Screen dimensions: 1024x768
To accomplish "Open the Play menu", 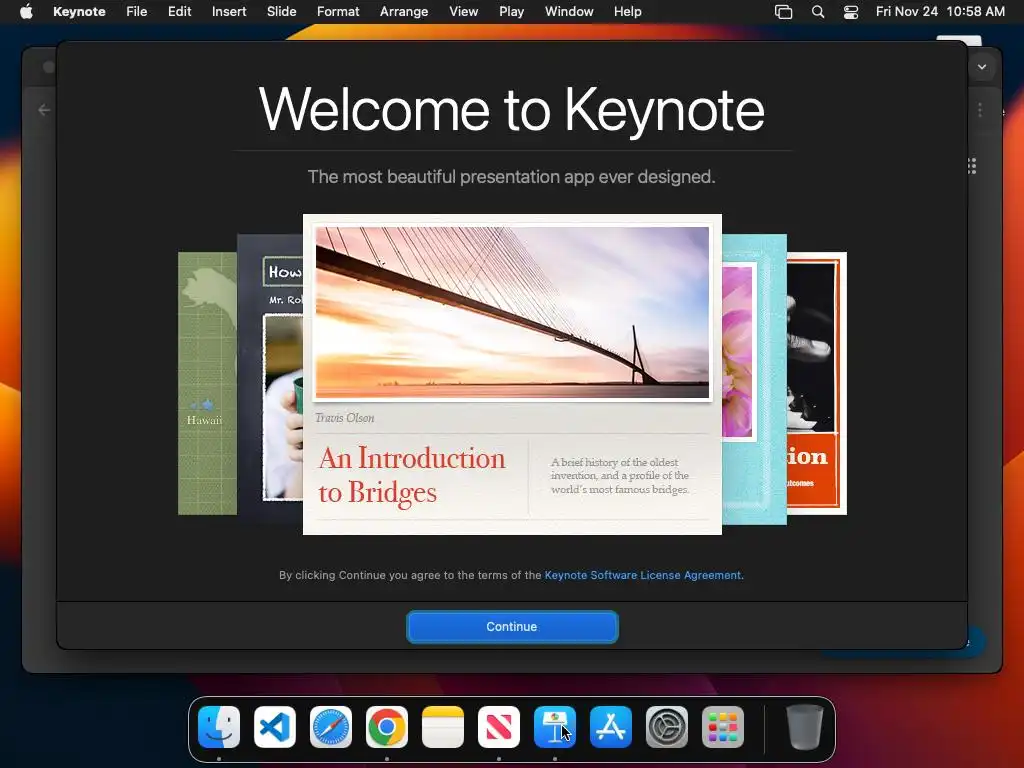I will tap(511, 11).
